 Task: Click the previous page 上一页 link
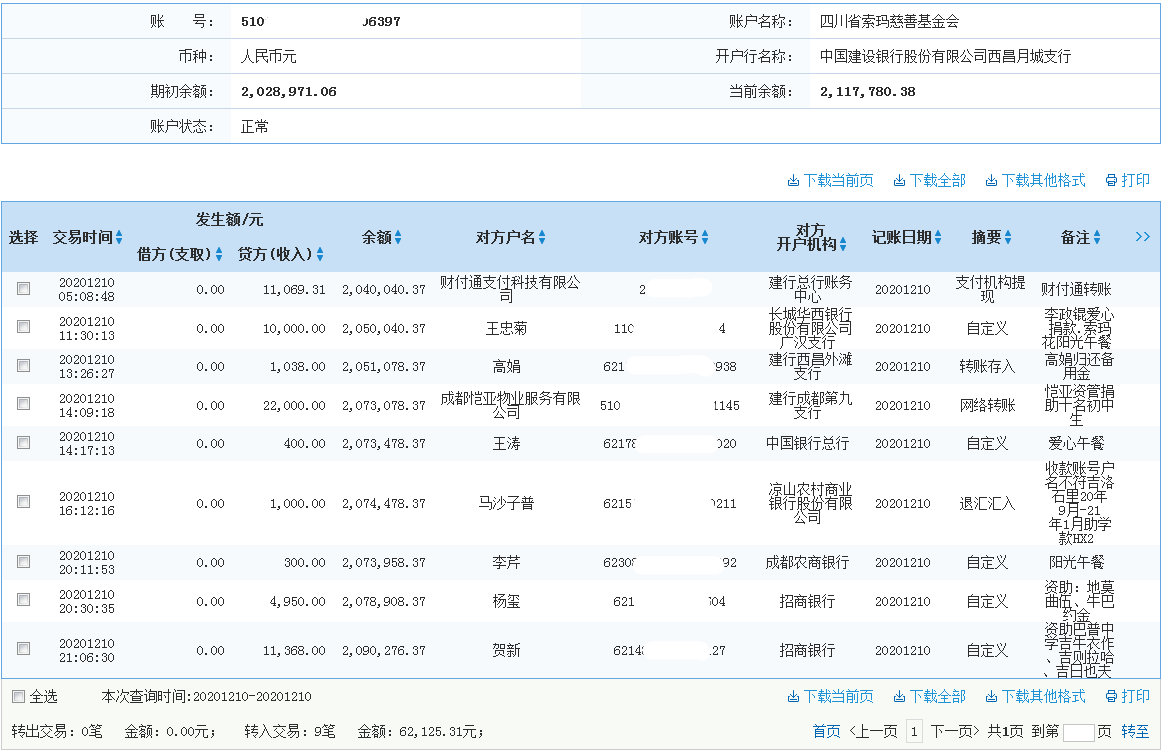pyautogui.click(x=873, y=729)
